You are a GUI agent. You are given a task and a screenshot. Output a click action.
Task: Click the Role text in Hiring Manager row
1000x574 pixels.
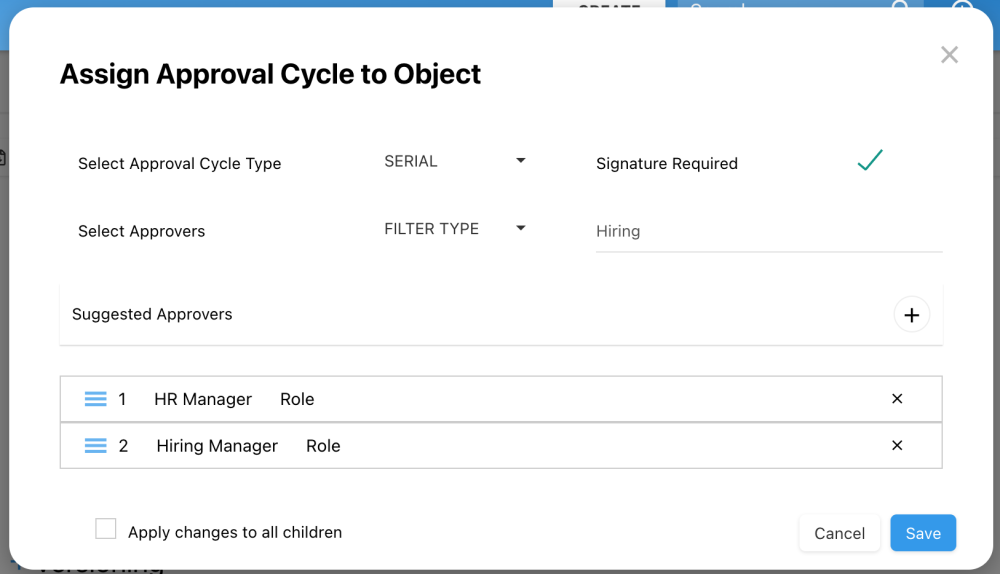323,446
